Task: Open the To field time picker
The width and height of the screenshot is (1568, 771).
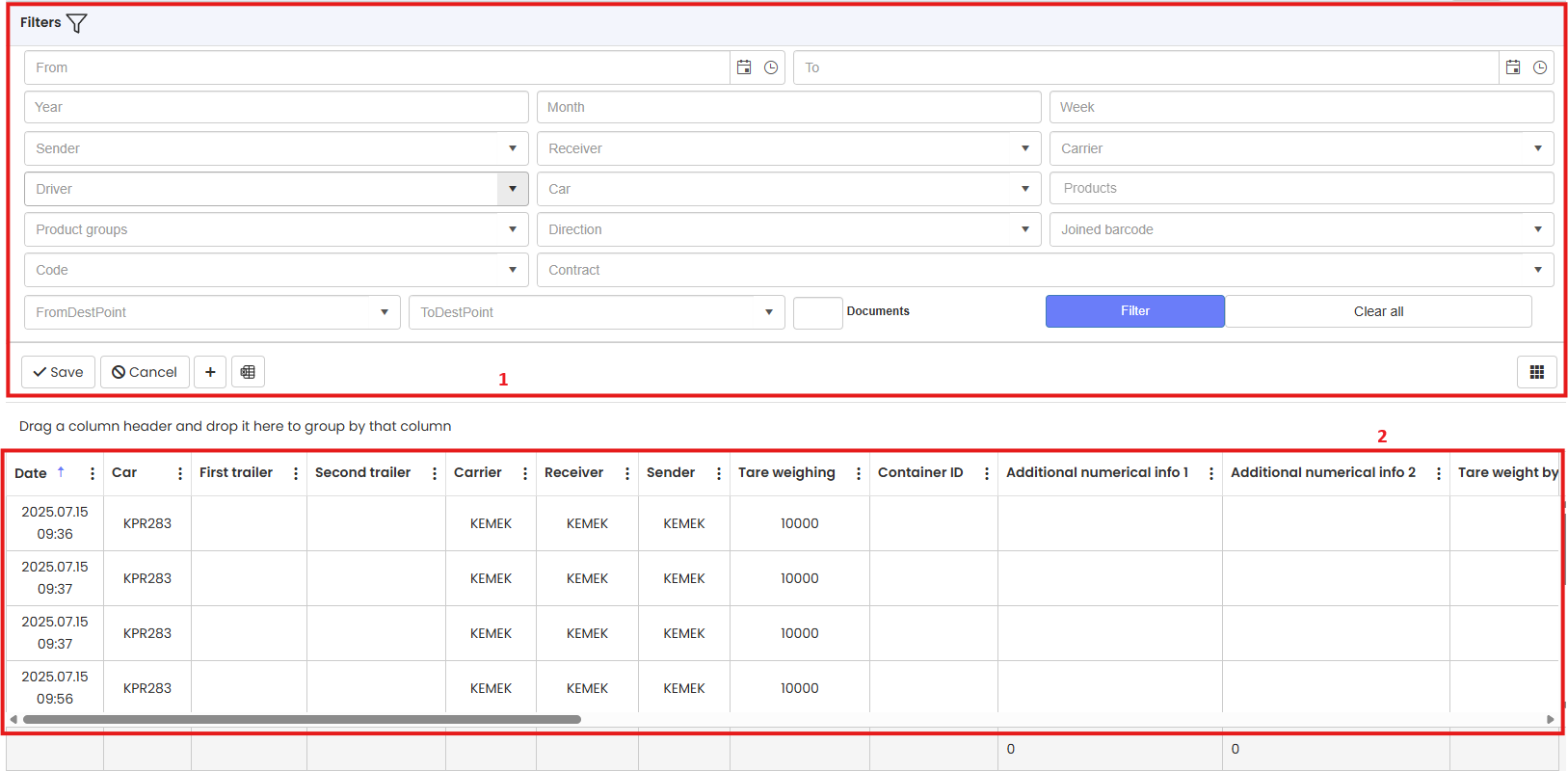Action: [1540, 67]
